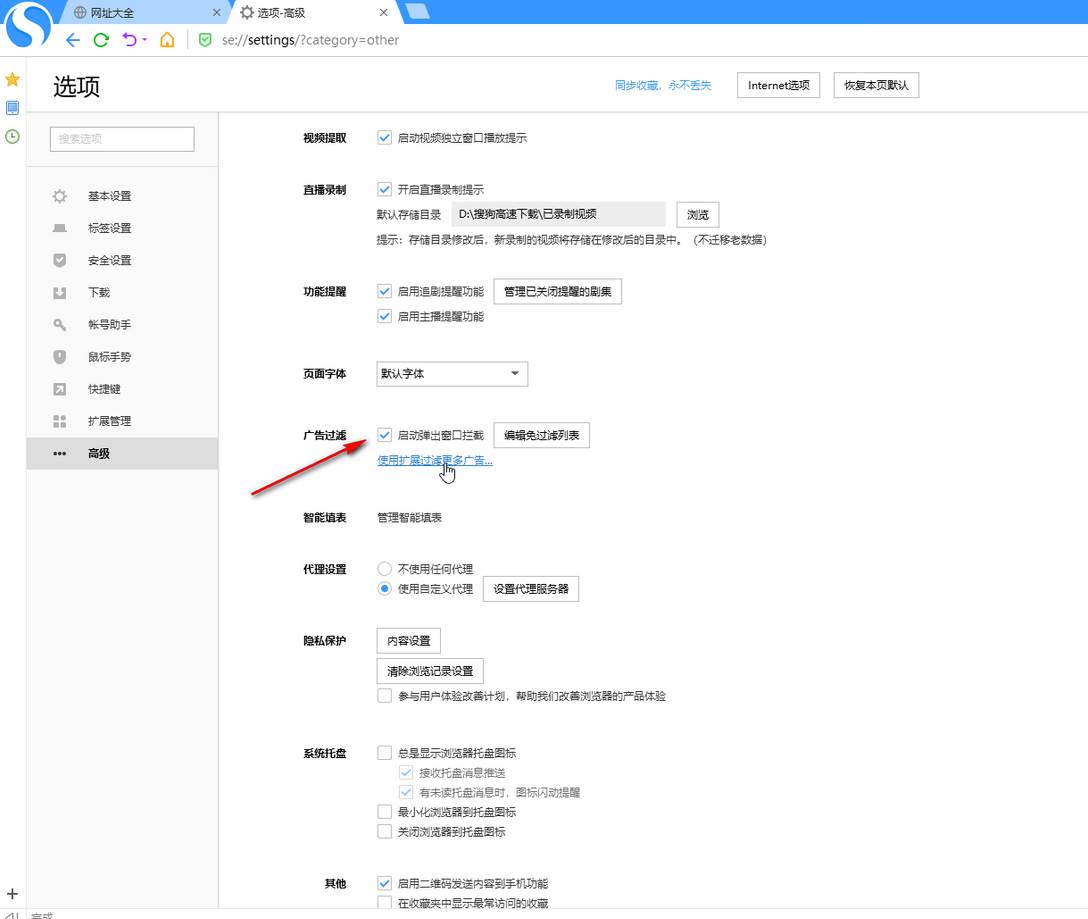
Task: Toggle 关闭浏览器到托盘图标 checkbox
Action: point(384,831)
